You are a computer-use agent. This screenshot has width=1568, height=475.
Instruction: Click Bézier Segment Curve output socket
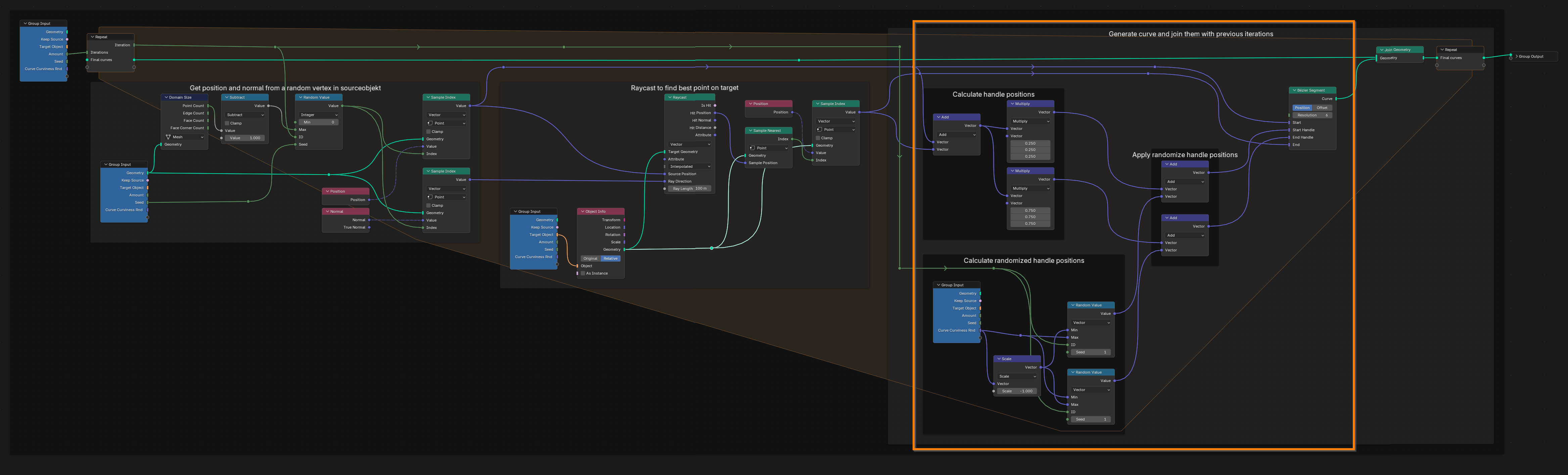coord(1336,99)
